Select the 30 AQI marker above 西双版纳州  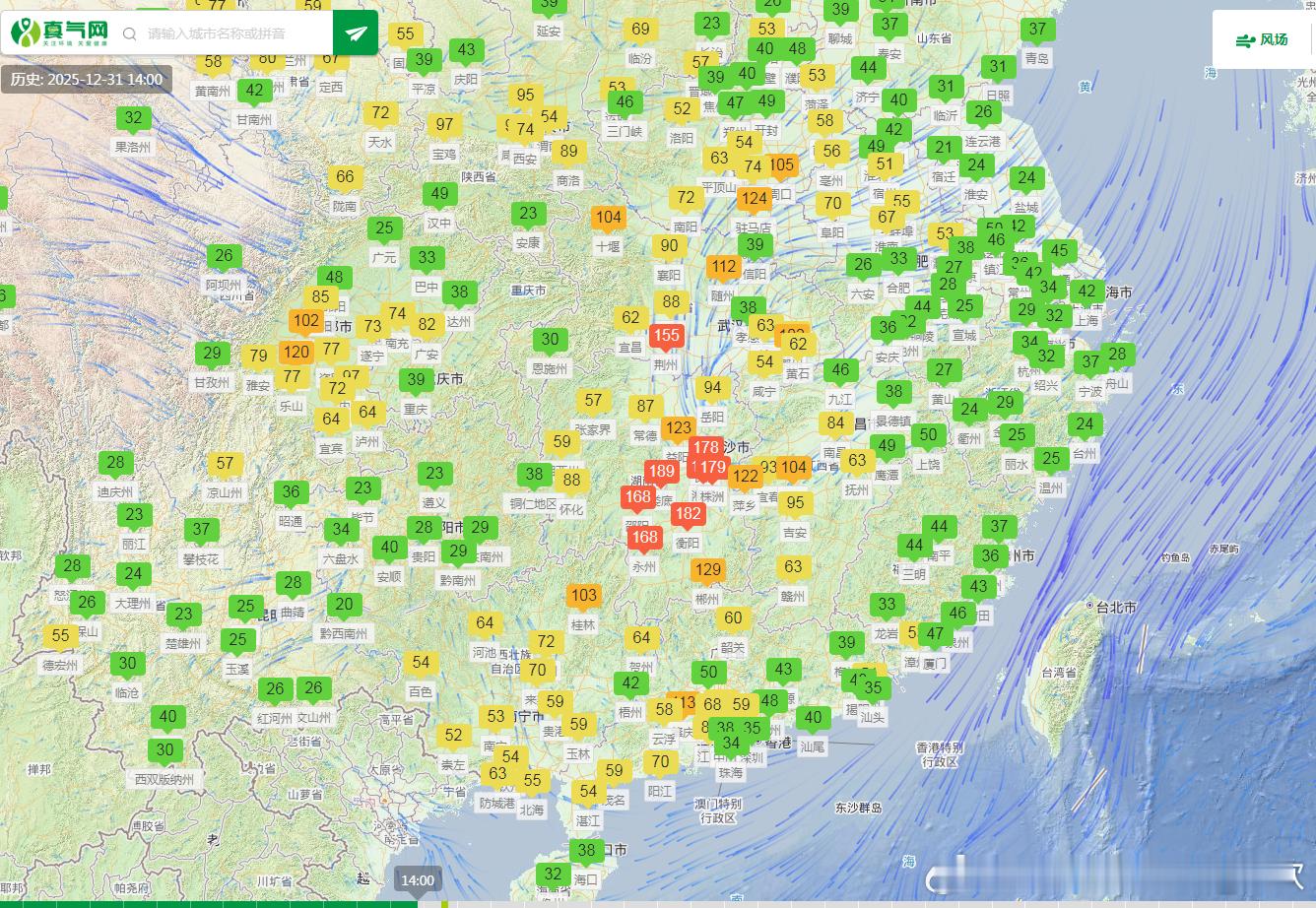[164, 750]
